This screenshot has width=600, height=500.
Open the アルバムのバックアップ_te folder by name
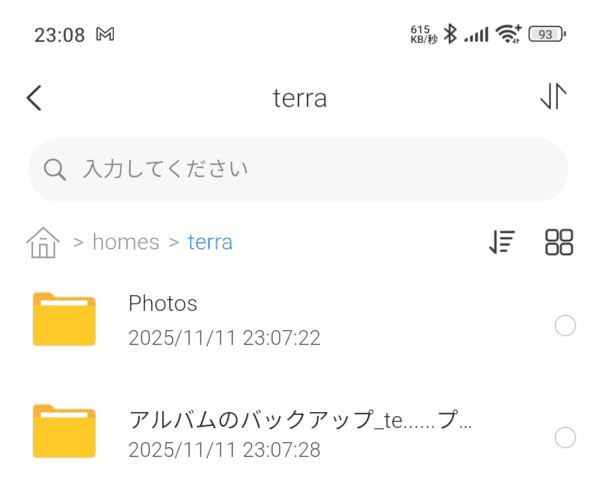click(300, 420)
